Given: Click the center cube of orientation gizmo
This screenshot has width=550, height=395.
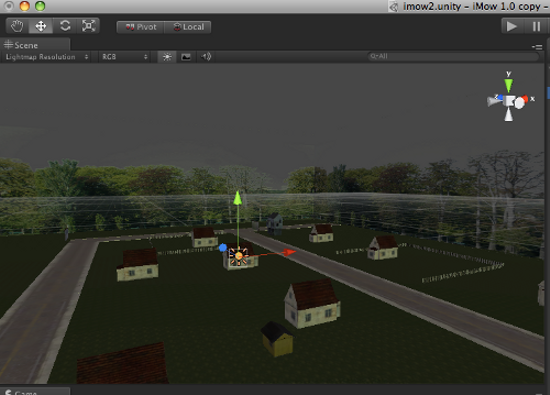Looking at the screenshot, I should [509, 101].
